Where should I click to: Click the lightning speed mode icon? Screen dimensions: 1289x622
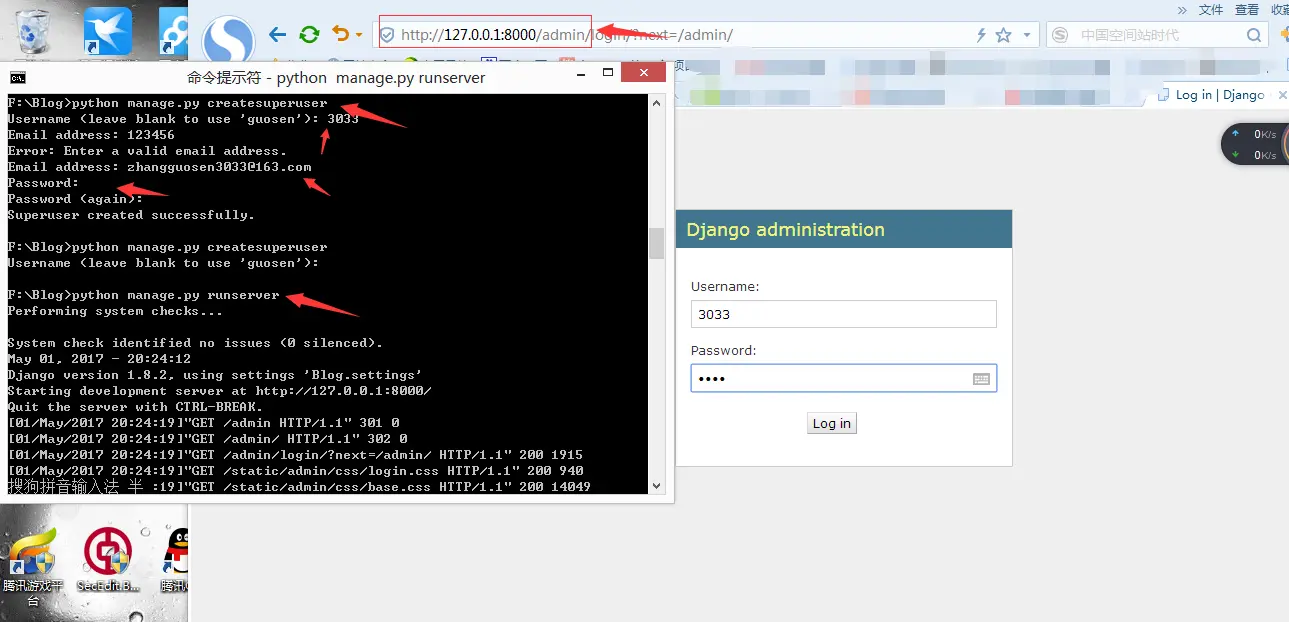pyautogui.click(x=982, y=35)
